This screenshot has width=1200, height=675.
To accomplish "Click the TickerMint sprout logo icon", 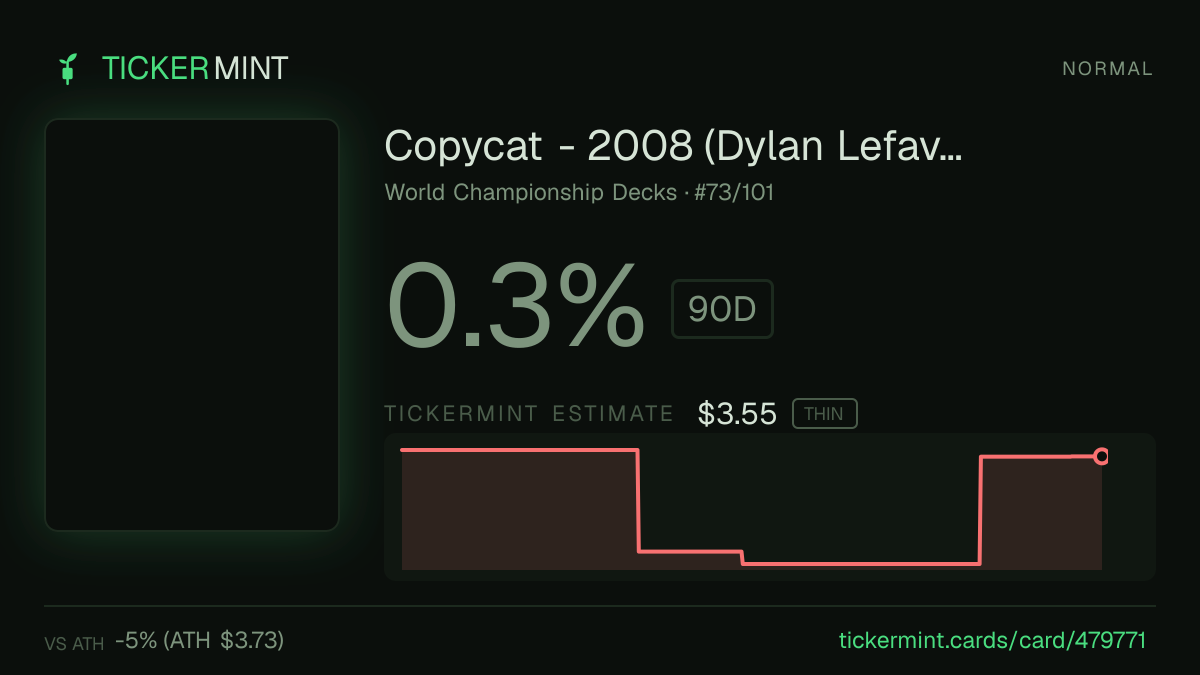I will pyautogui.click(x=67, y=69).
